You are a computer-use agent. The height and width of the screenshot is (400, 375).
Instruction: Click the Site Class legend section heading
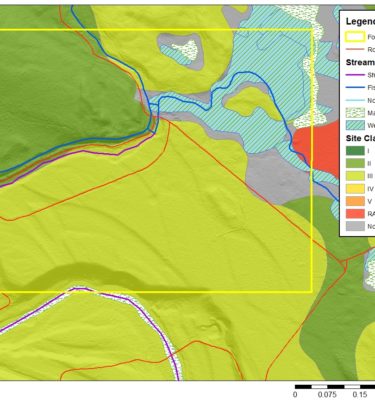click(360, 138)
